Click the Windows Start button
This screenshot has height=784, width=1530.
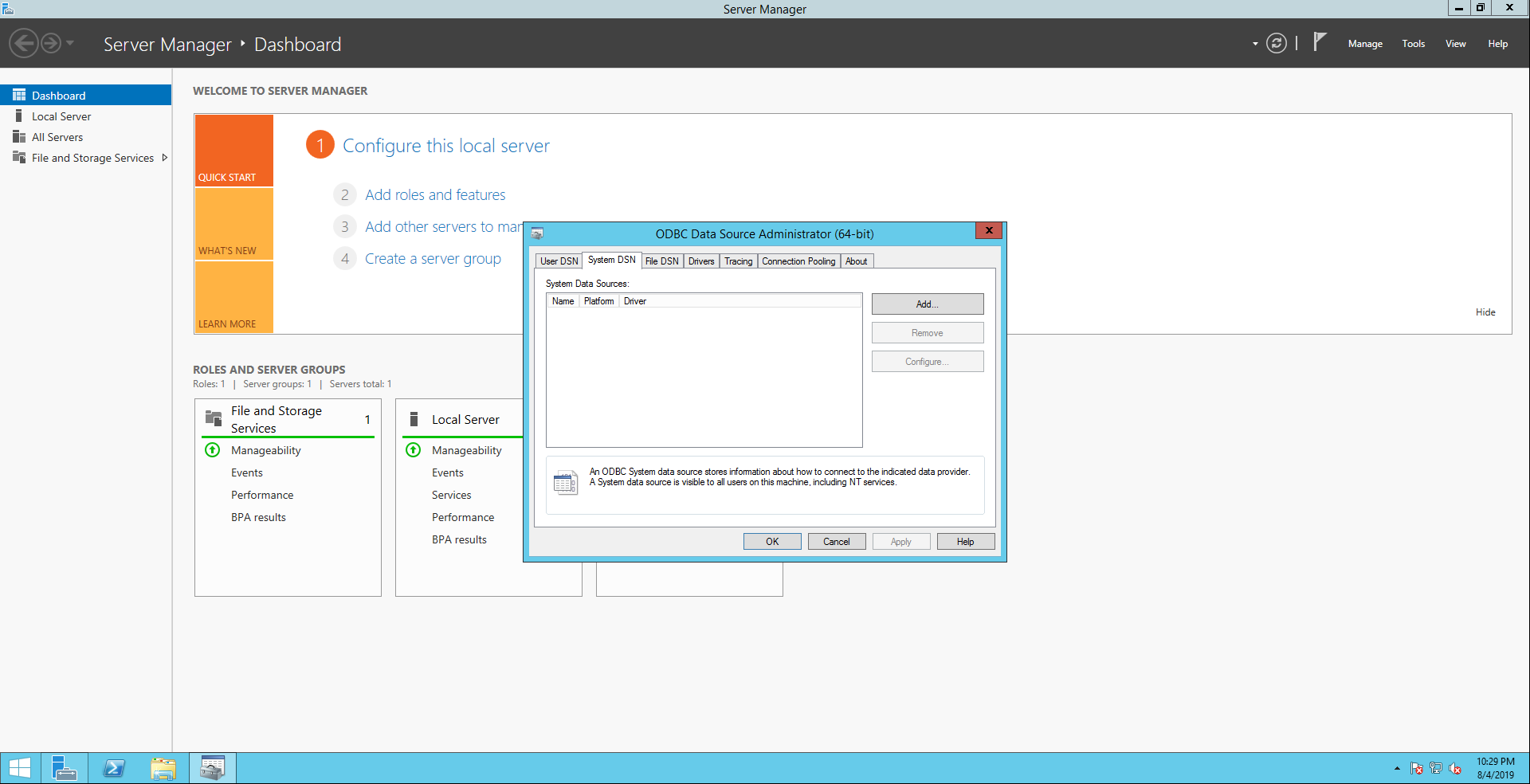pos(20,768)
